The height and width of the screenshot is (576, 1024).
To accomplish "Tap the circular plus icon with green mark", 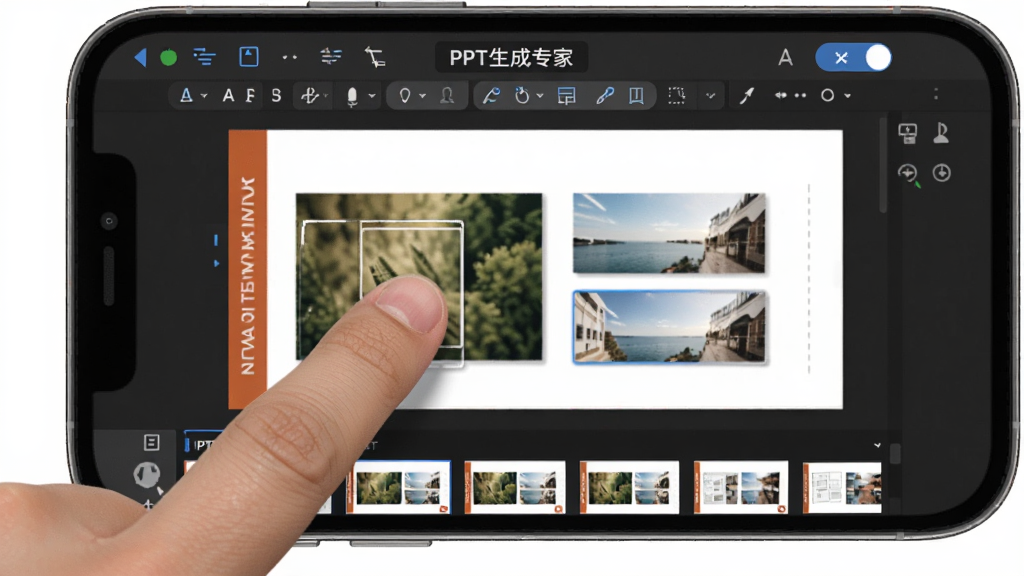I will pos(908,174).
